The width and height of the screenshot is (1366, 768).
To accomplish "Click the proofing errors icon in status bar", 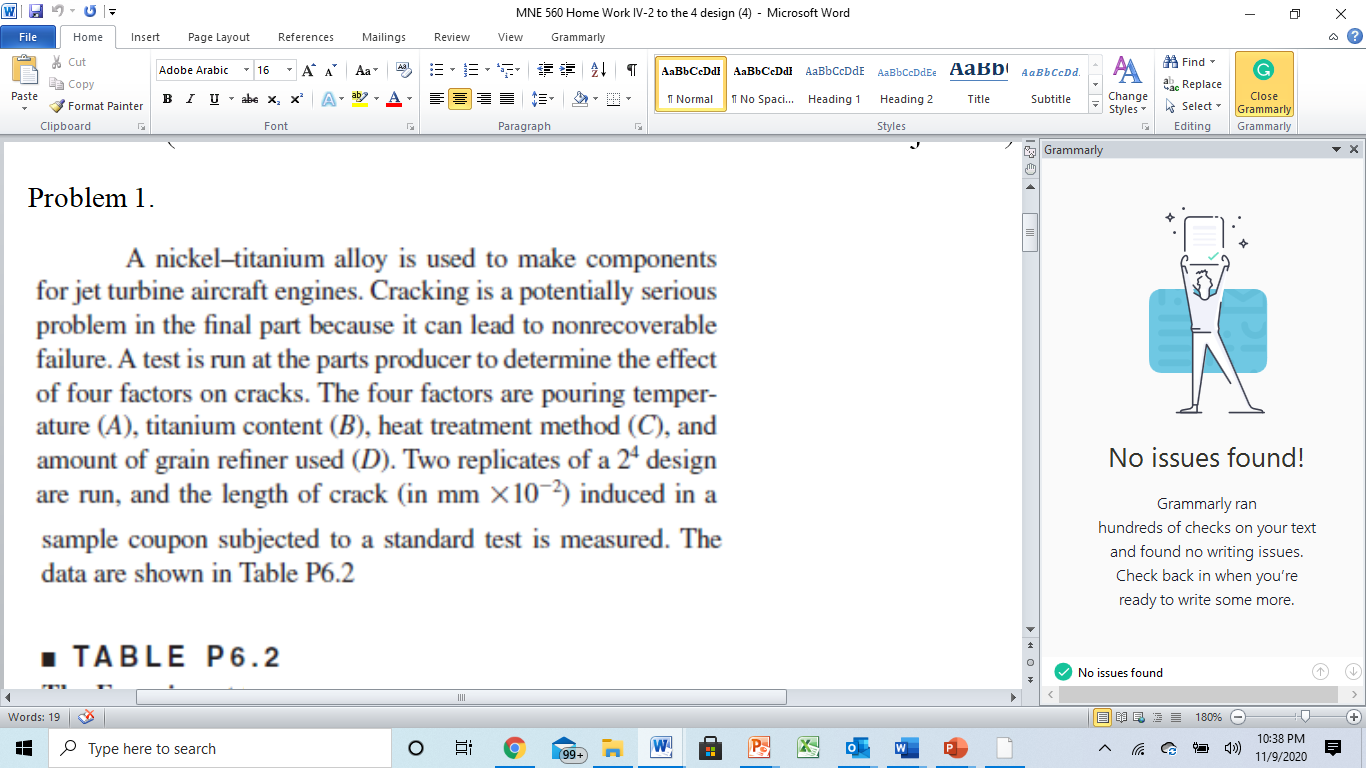I will point(86,717).
